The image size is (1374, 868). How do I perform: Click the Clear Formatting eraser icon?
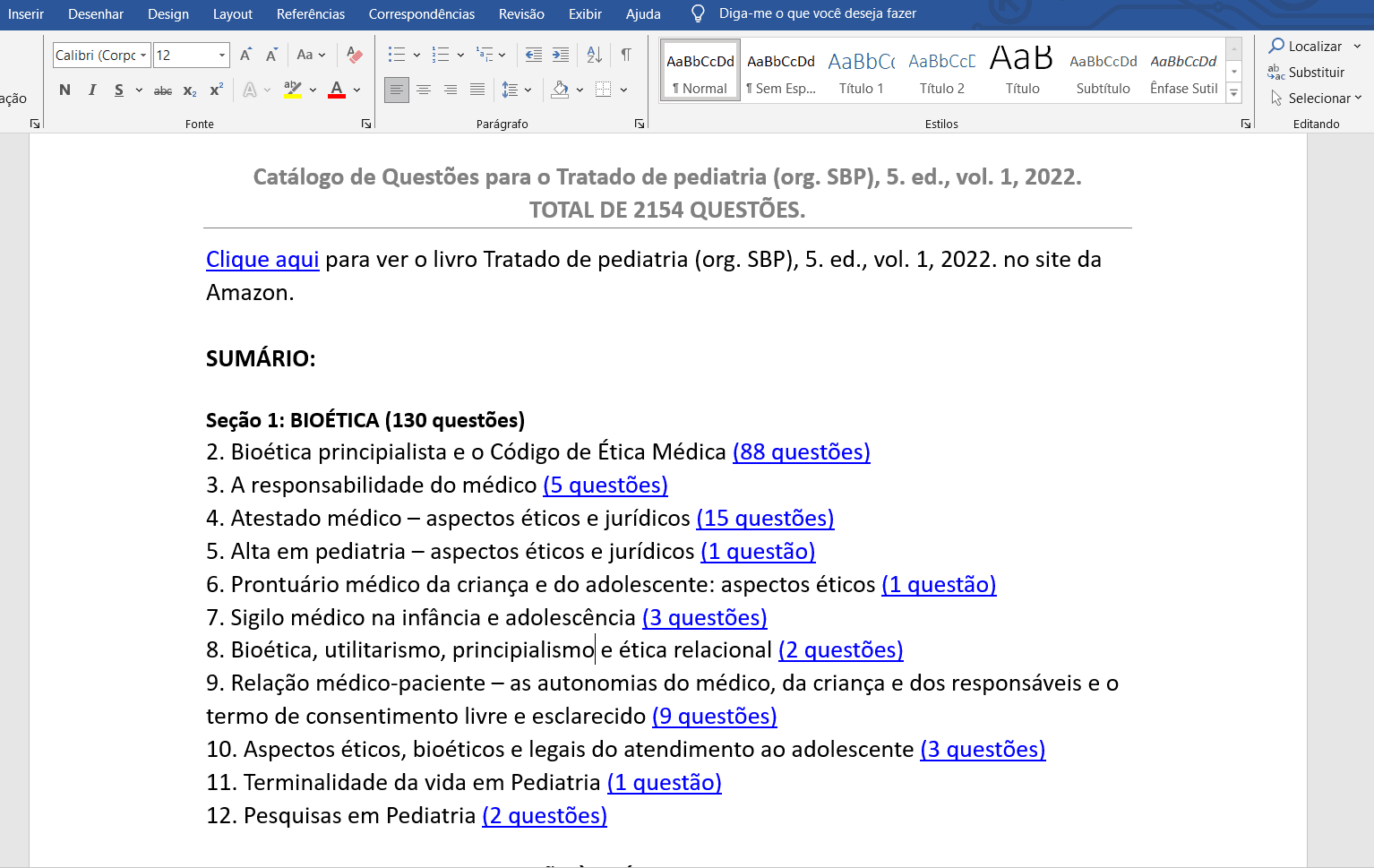355,56
